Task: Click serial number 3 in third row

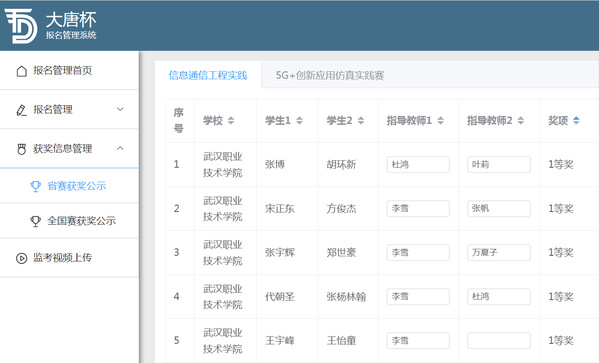Action: tap(176, 253)
